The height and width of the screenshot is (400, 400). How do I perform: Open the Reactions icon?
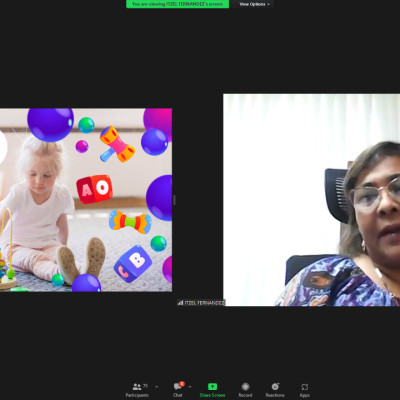point(275,387)
